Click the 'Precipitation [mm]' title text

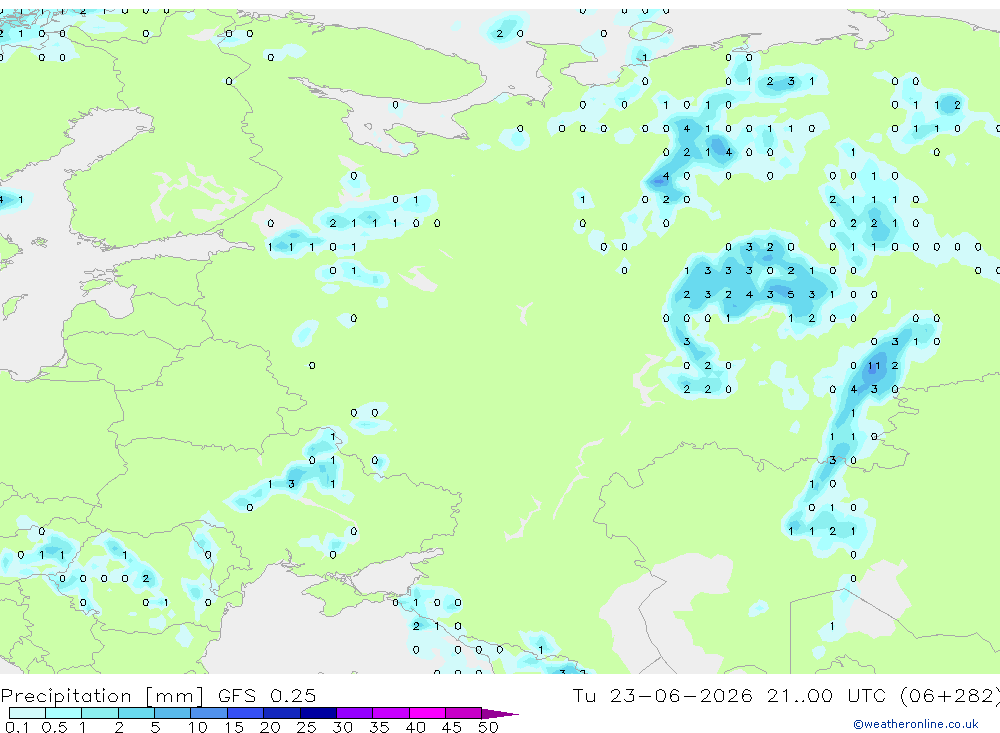coord(103,696)
